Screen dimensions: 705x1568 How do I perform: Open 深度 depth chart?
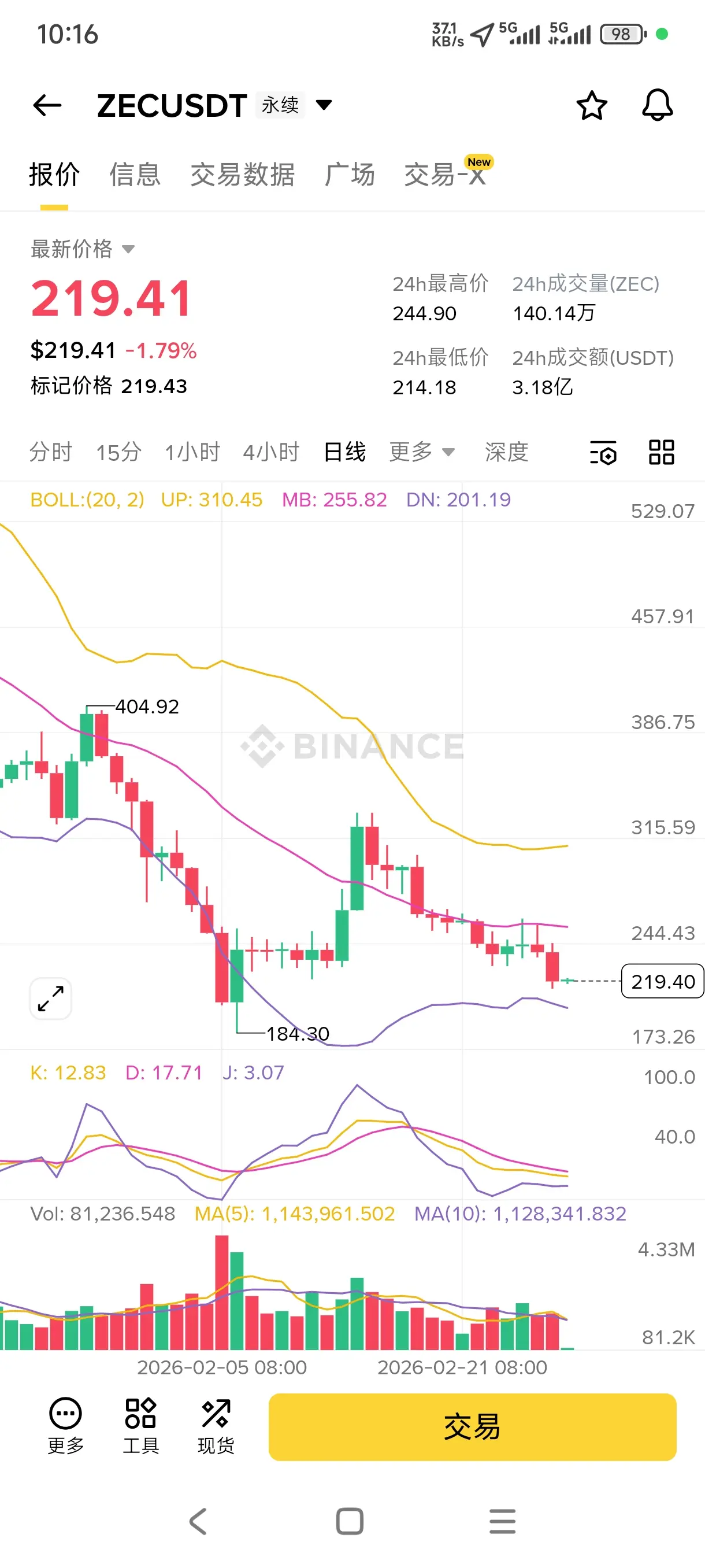[507, 452]
